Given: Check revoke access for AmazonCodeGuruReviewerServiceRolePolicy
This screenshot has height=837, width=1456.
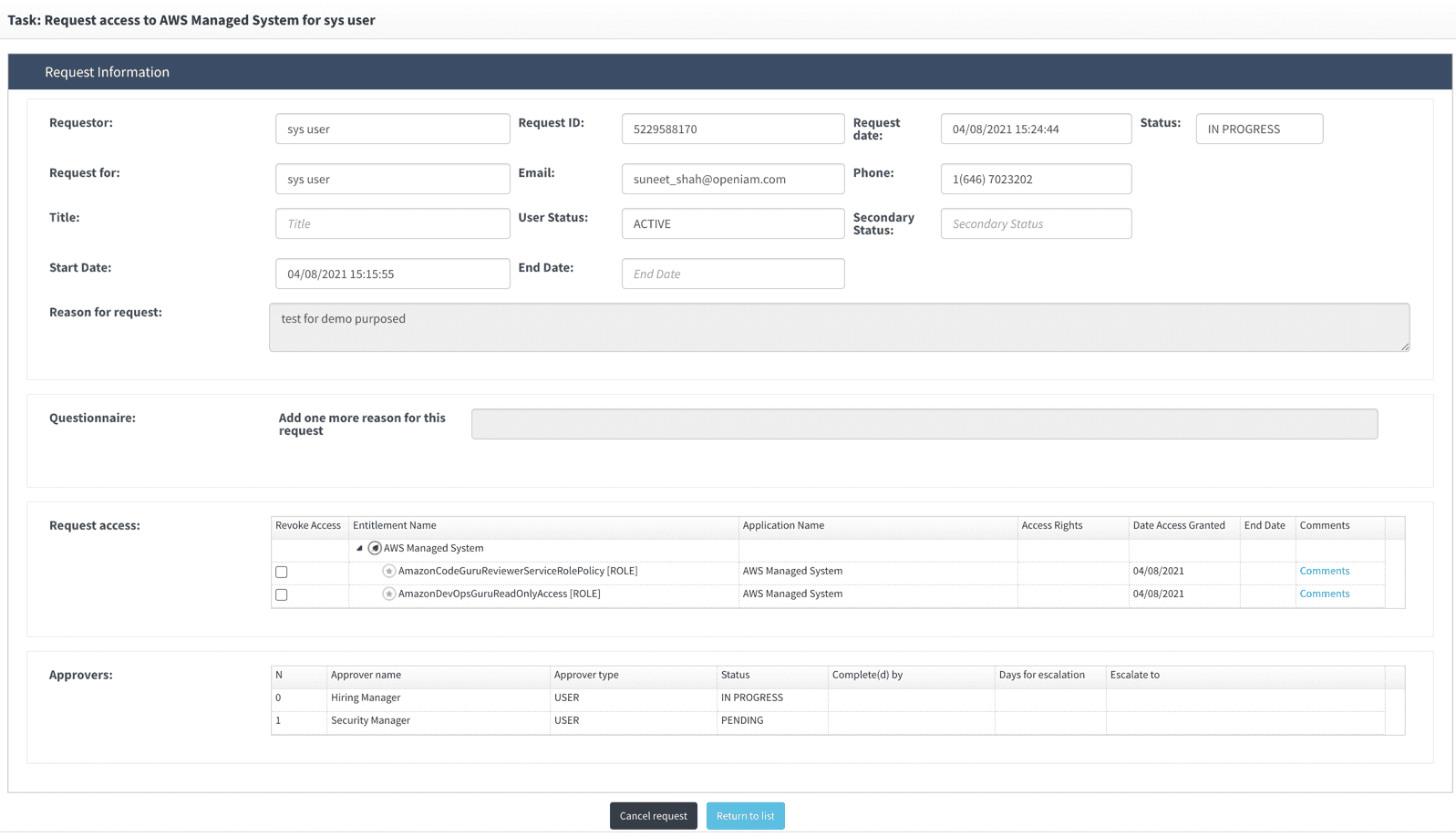Looking at the screenshot, I should click(x=282, y=573).
